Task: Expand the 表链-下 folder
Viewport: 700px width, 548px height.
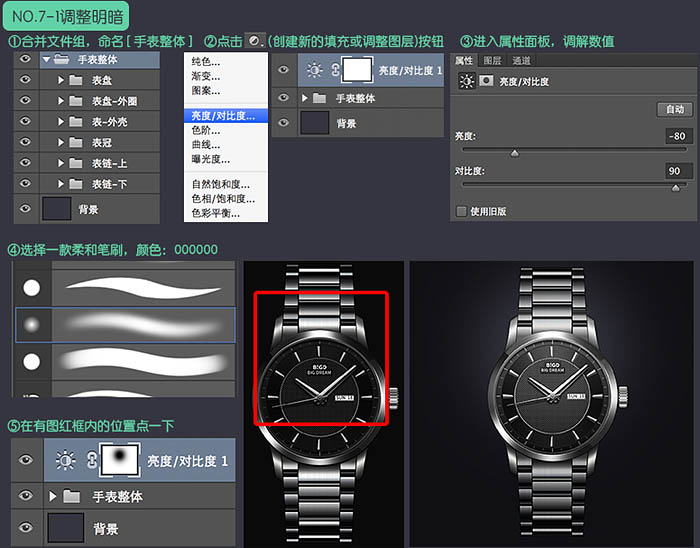Action: 61,184
